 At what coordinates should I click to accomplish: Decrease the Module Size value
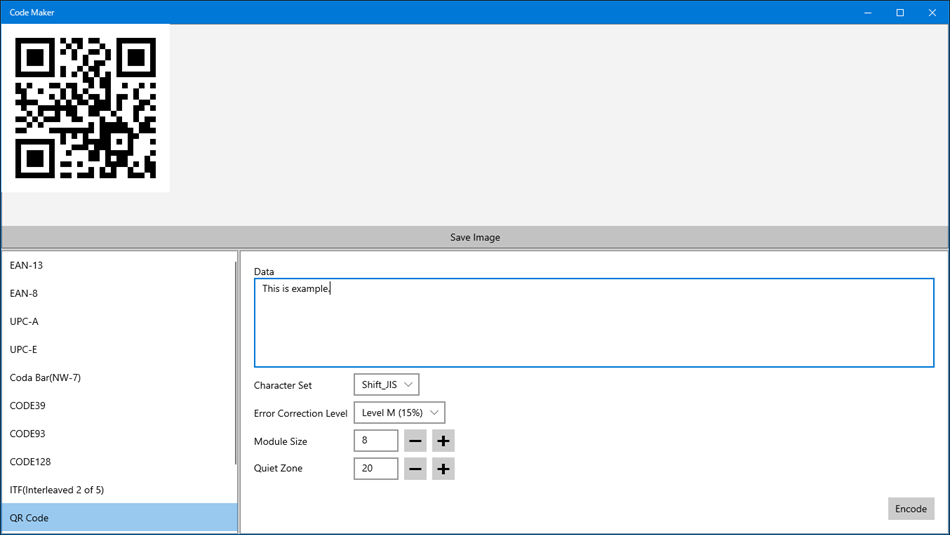click(x=415, y=440)
